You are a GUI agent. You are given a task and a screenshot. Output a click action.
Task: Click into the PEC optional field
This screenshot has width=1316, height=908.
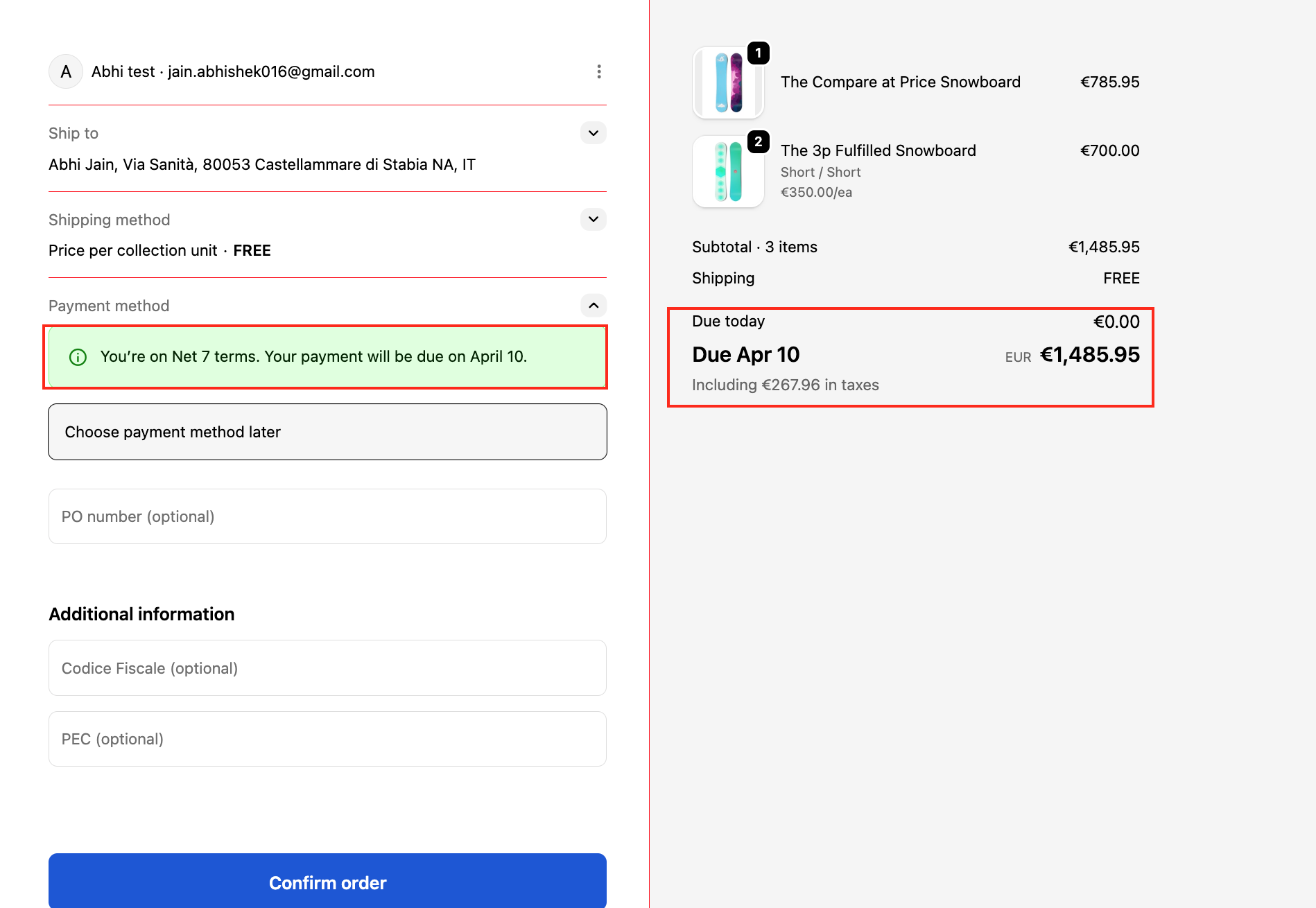tap(327, 739)
